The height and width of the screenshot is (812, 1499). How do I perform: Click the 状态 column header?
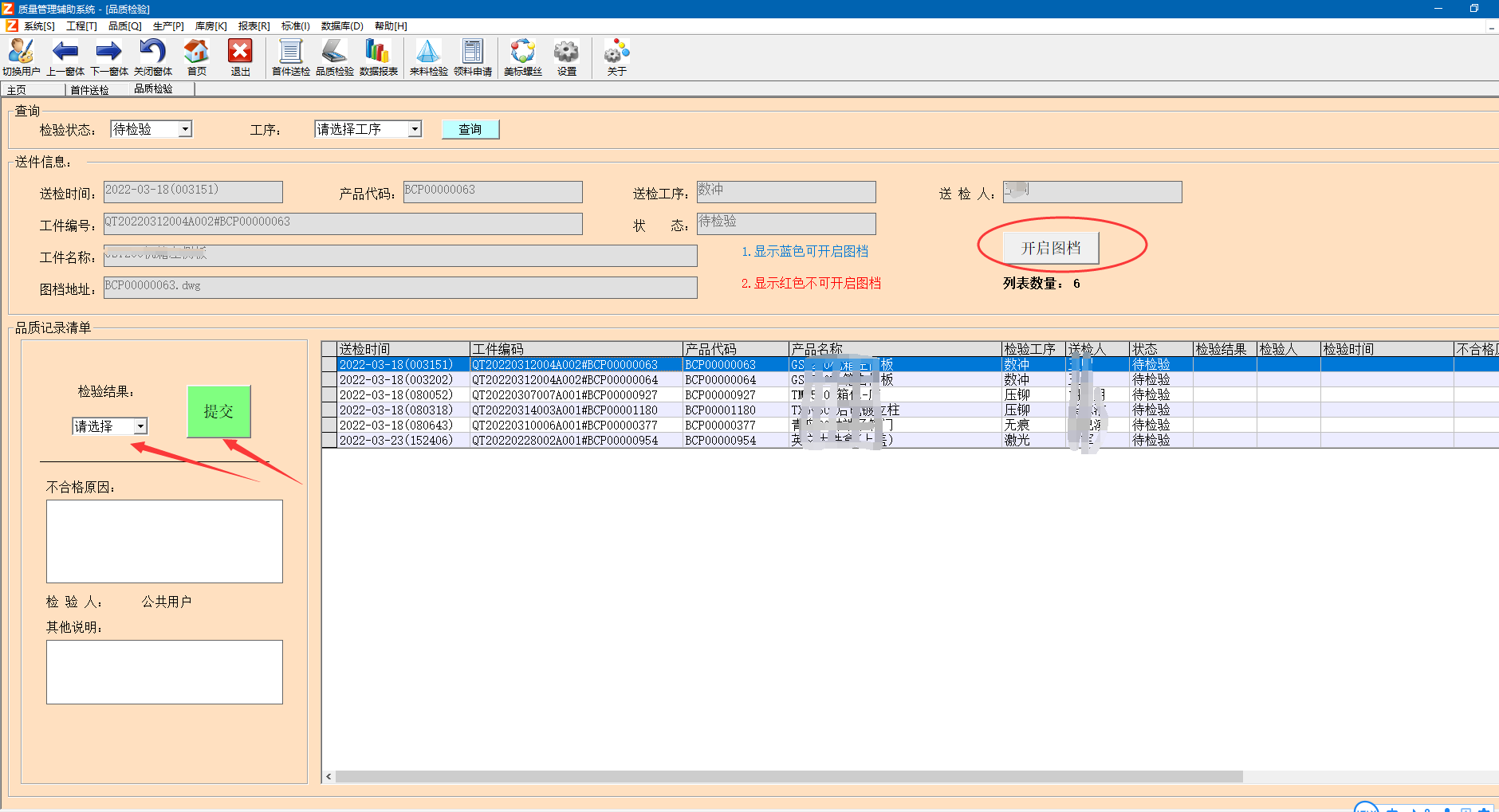tap(1161, 349)
